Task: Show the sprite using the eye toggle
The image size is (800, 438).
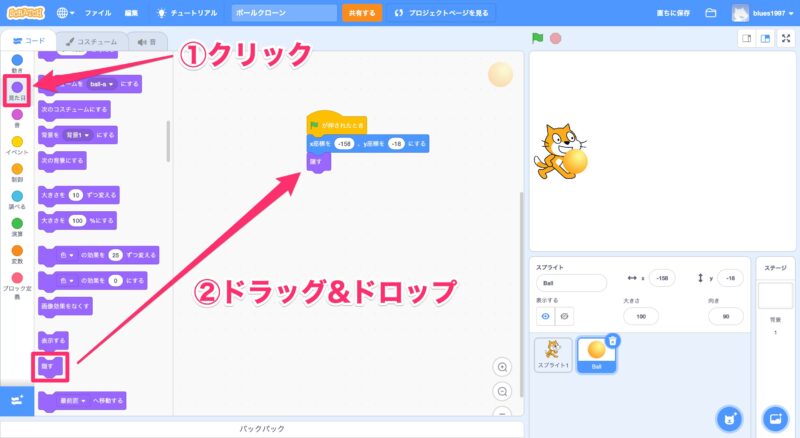Action: point(546,316)
